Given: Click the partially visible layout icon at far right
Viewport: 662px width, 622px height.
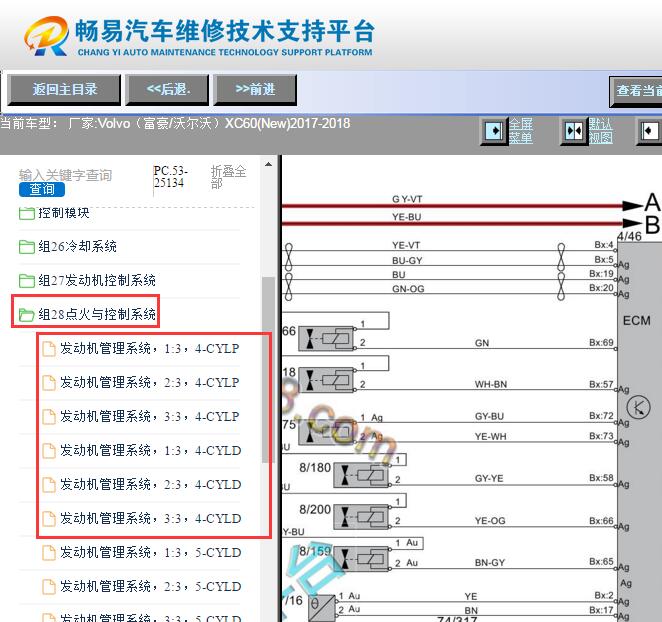Looking at the screenshot, I should [x=649, y=131].
